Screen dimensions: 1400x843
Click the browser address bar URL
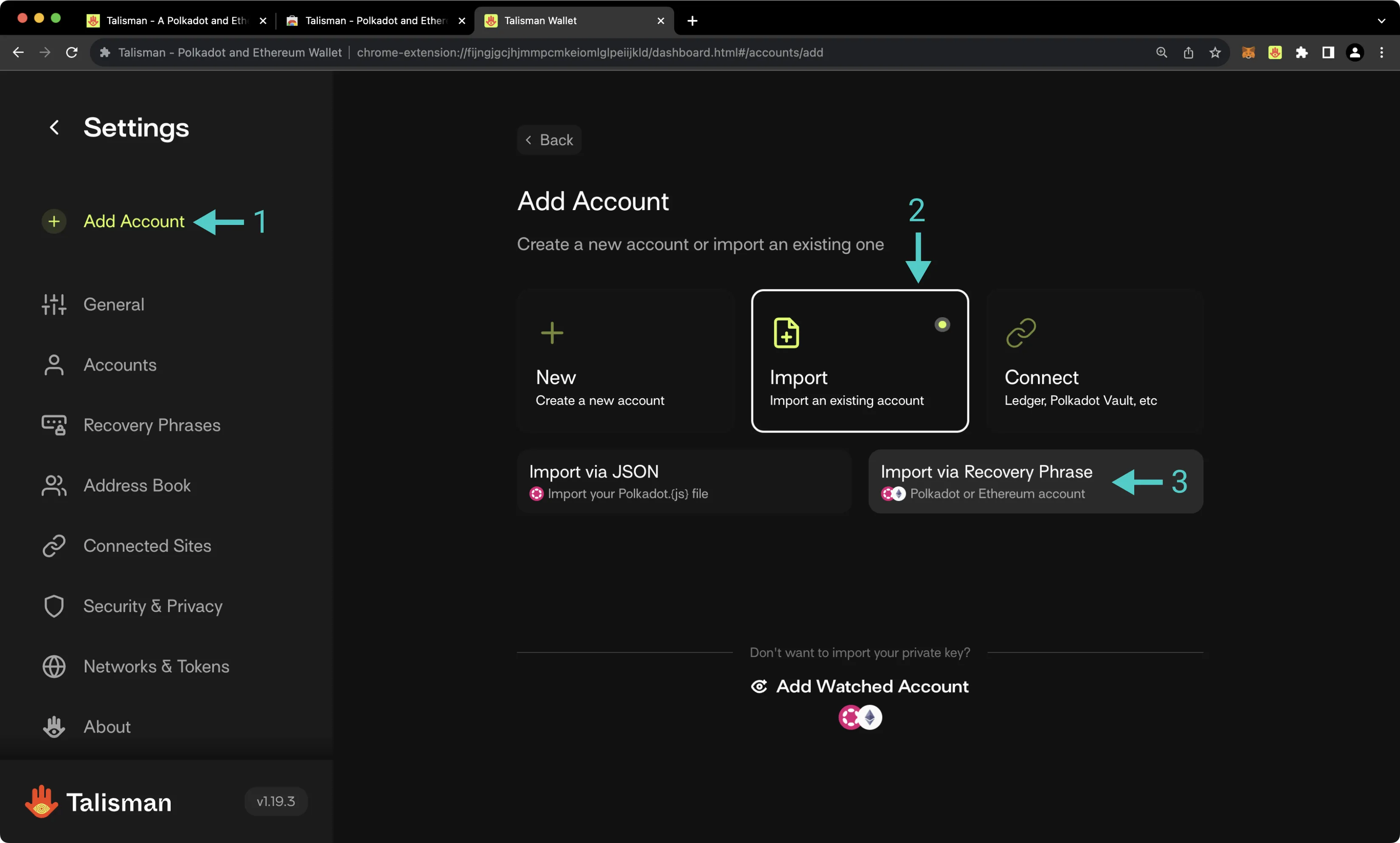click(x=590, y=52)
